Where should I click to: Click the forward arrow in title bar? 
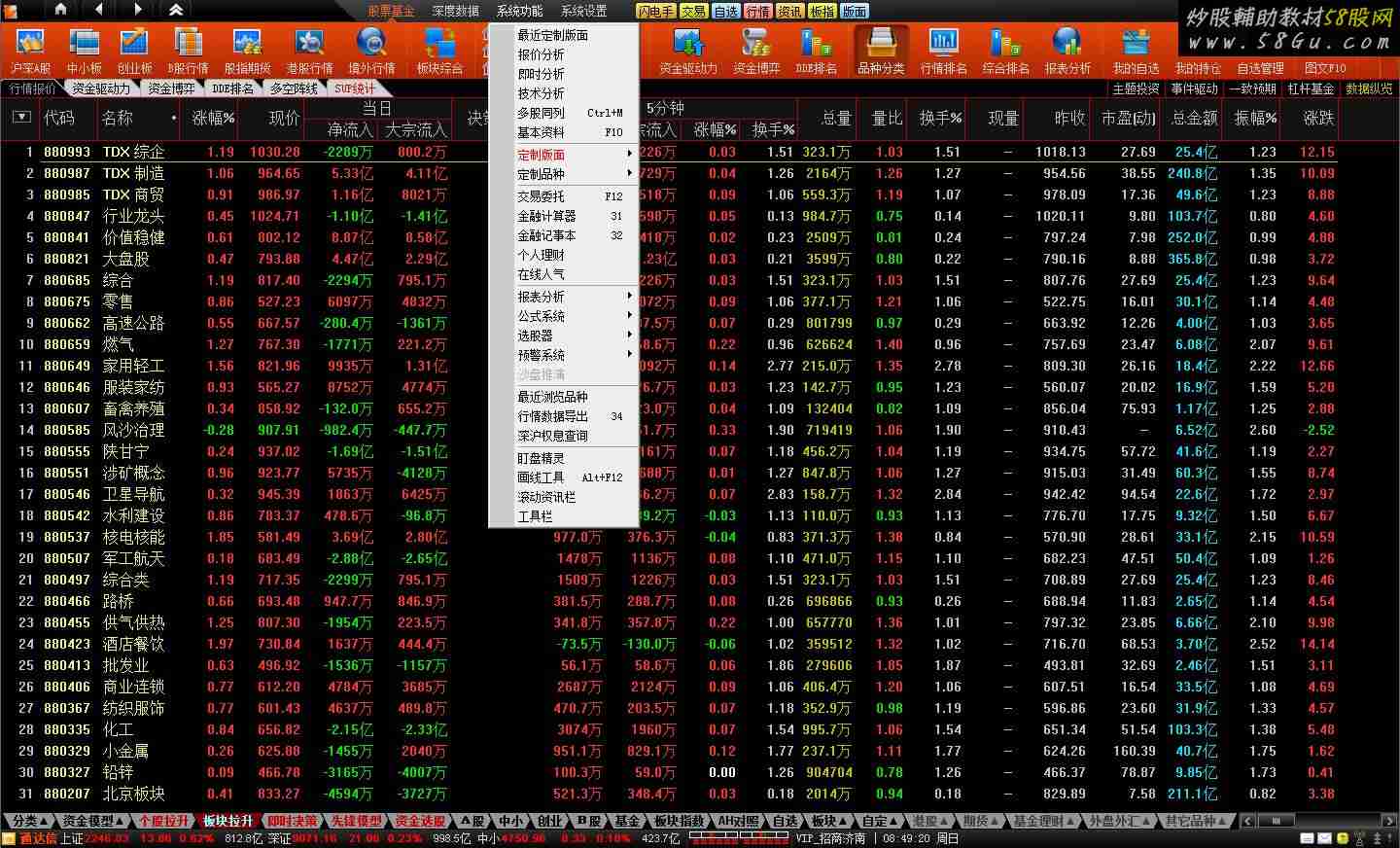[137, 10]
